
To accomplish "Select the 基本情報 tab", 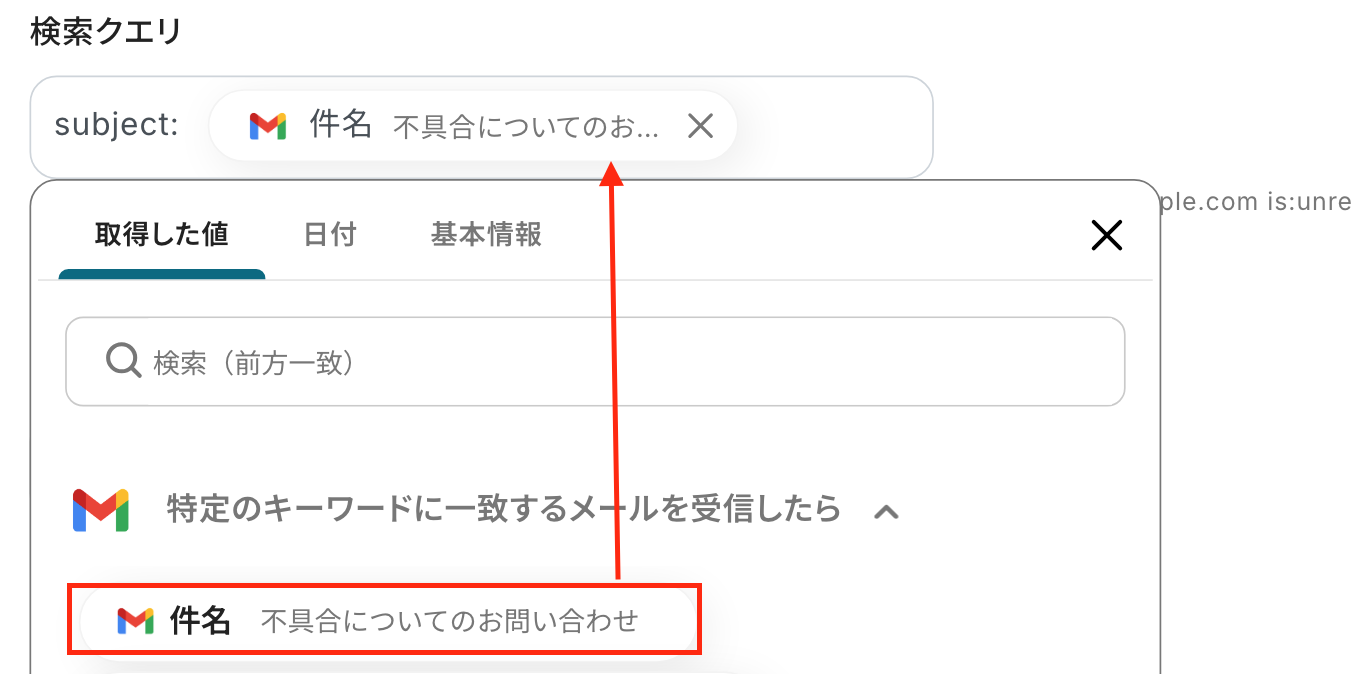I will (486, 235).
